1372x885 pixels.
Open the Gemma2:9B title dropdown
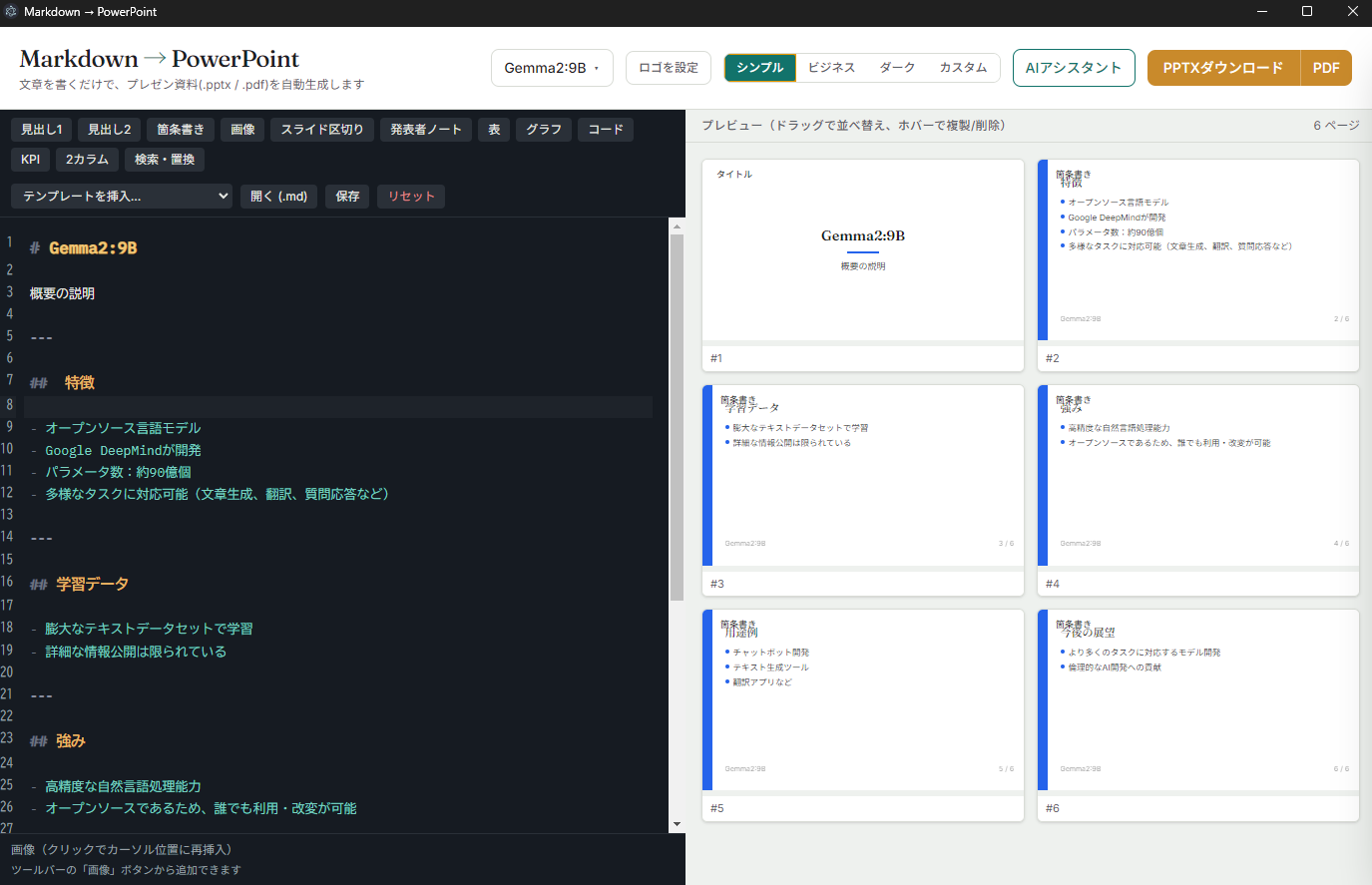(552, 68)
